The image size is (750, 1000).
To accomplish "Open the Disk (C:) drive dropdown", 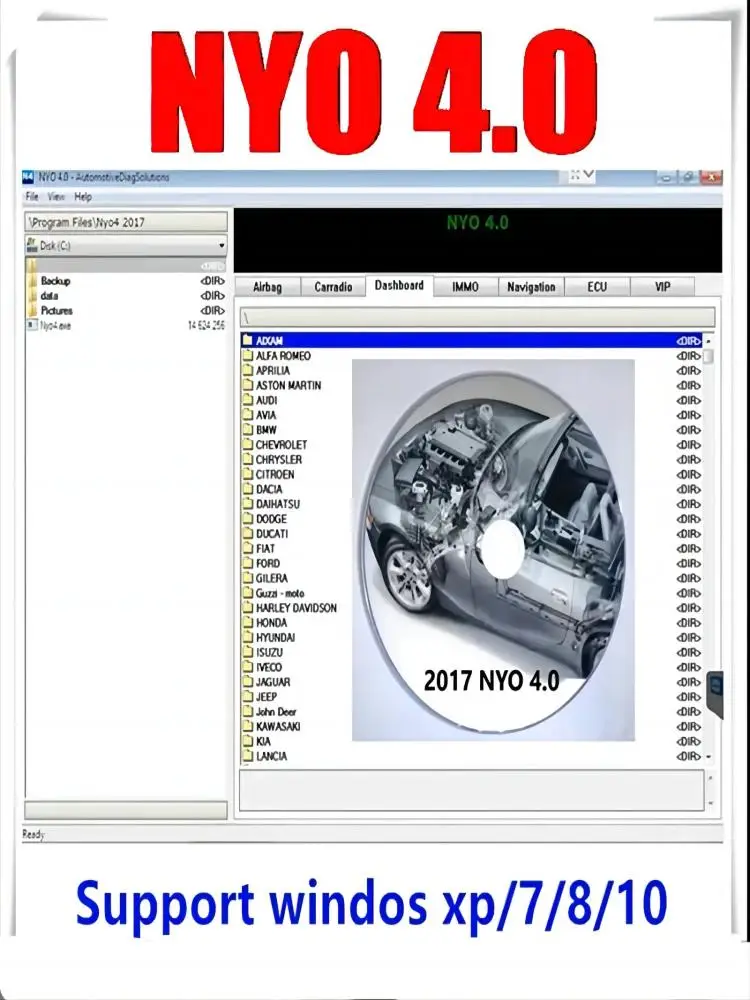I will pos(126,246).
